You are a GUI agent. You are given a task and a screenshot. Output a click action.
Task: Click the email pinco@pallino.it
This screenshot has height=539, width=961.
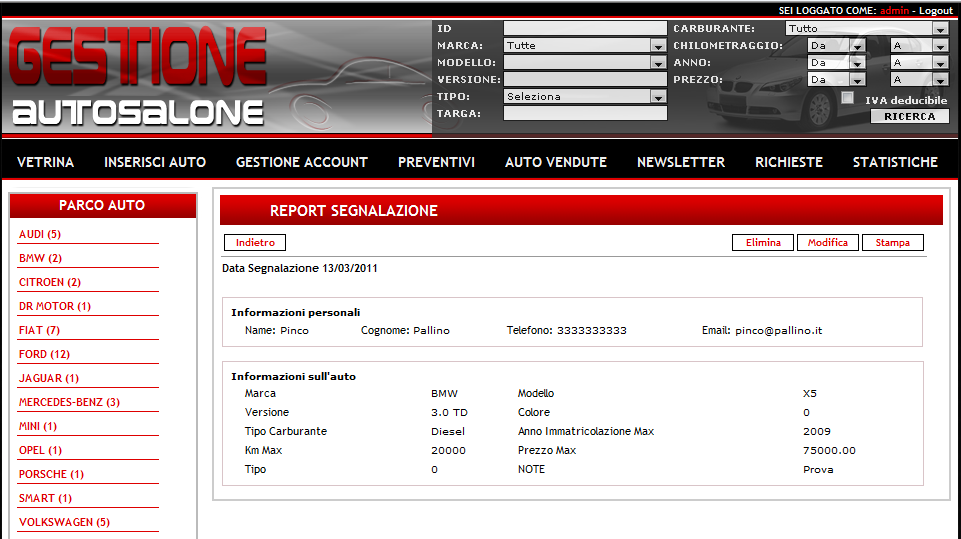(778, 331)
